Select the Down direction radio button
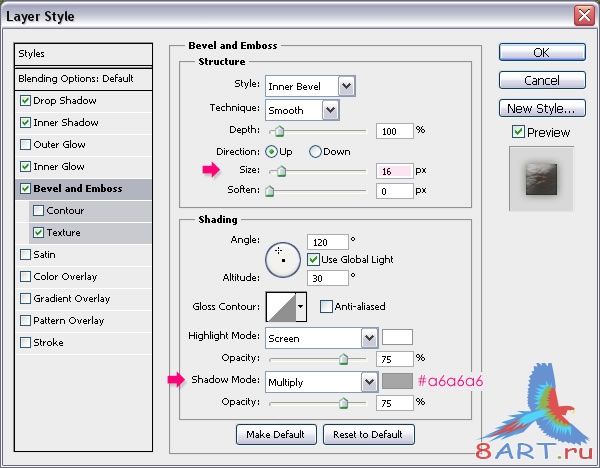600x468 pixels. tap(315, 152)
